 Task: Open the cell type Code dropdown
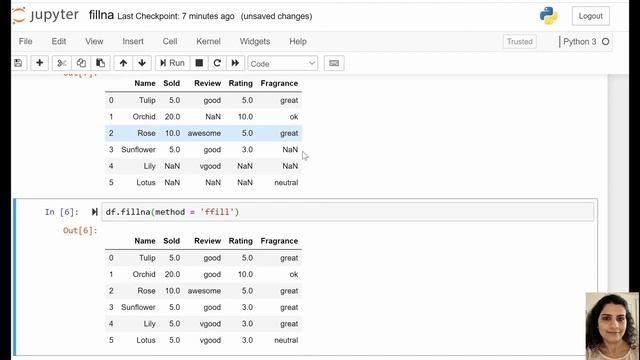282,64
